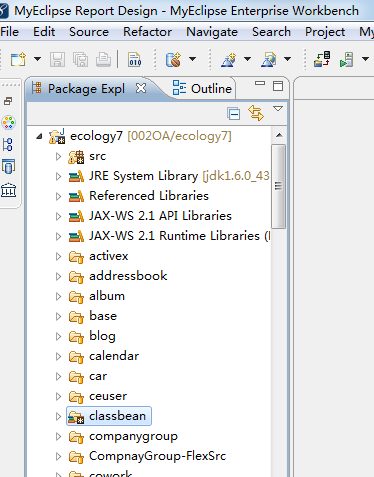Select the companygroup folder

point(133,436)
